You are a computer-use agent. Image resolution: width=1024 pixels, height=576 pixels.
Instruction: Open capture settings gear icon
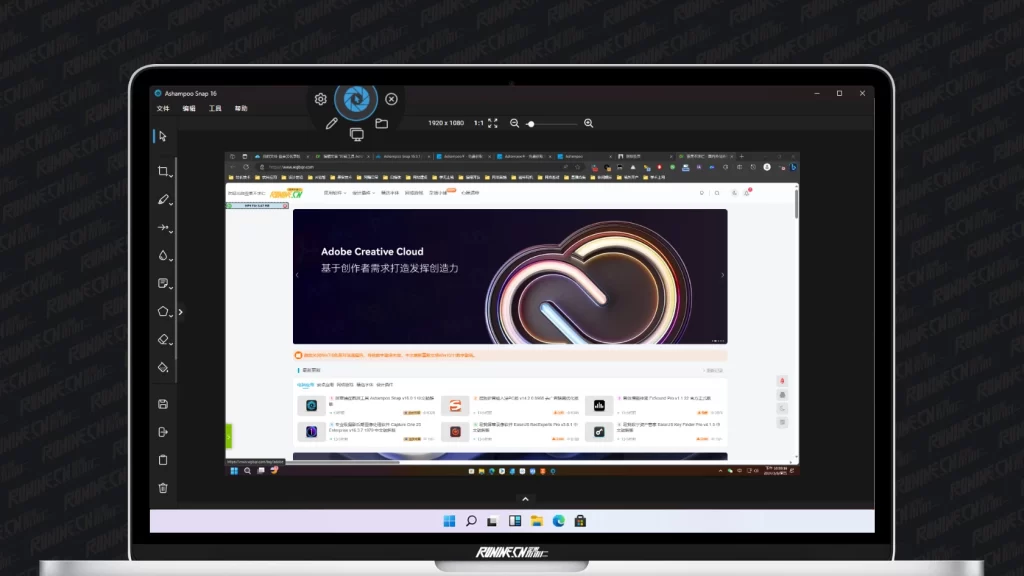click(x=320, y=99)
